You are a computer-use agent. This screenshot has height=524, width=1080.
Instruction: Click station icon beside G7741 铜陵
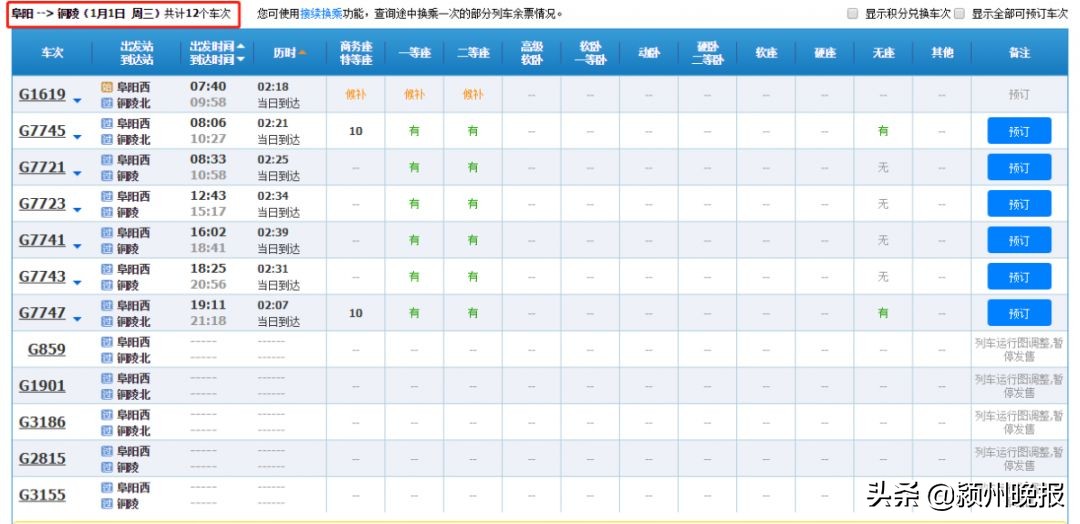pos(107,249)
